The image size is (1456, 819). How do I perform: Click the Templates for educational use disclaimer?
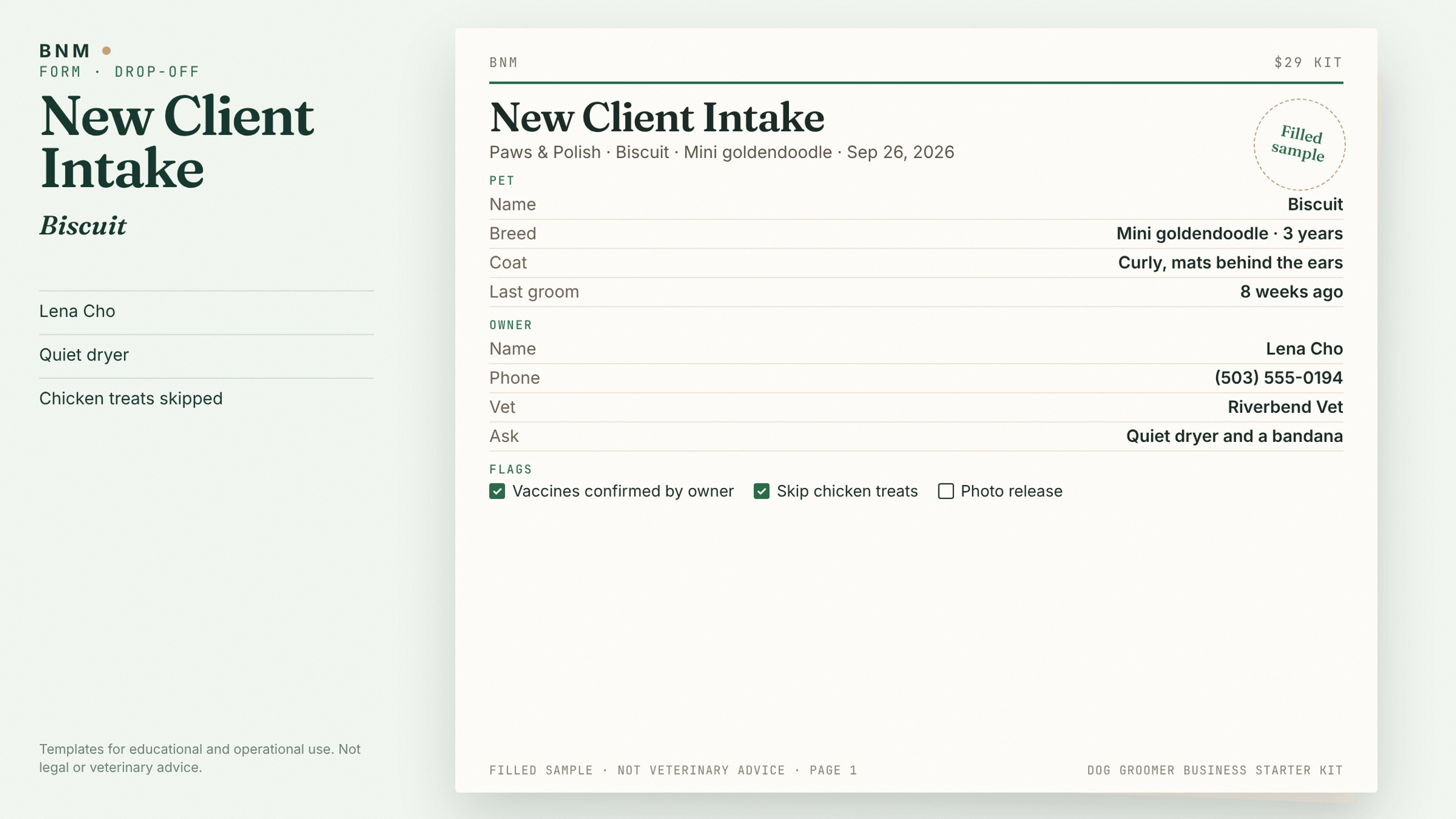pos(200,758)
